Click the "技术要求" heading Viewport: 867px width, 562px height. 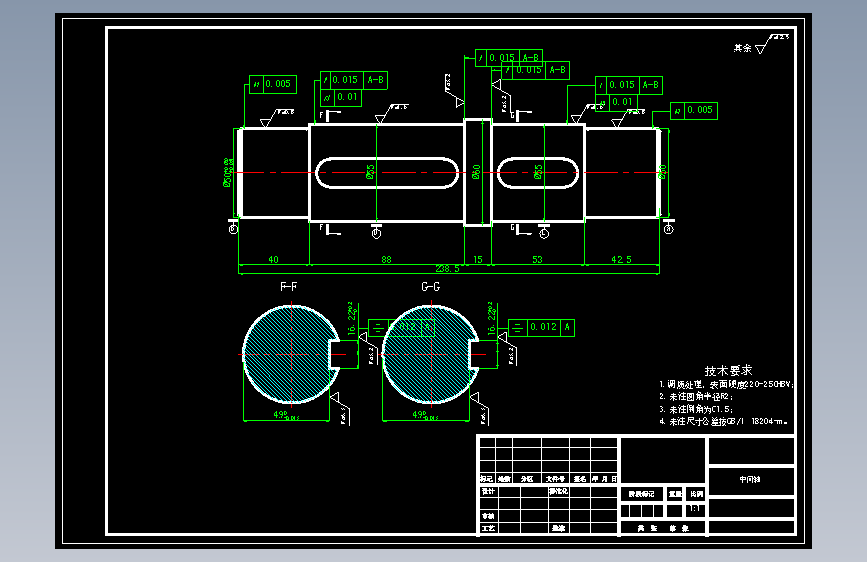[728, 371]
